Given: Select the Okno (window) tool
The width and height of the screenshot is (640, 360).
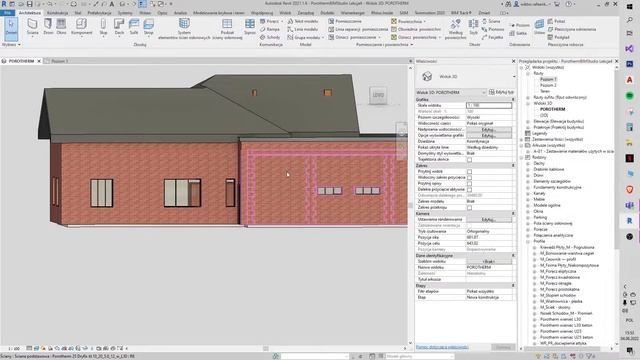Looking at the screenshot, I should coord(61,27).
